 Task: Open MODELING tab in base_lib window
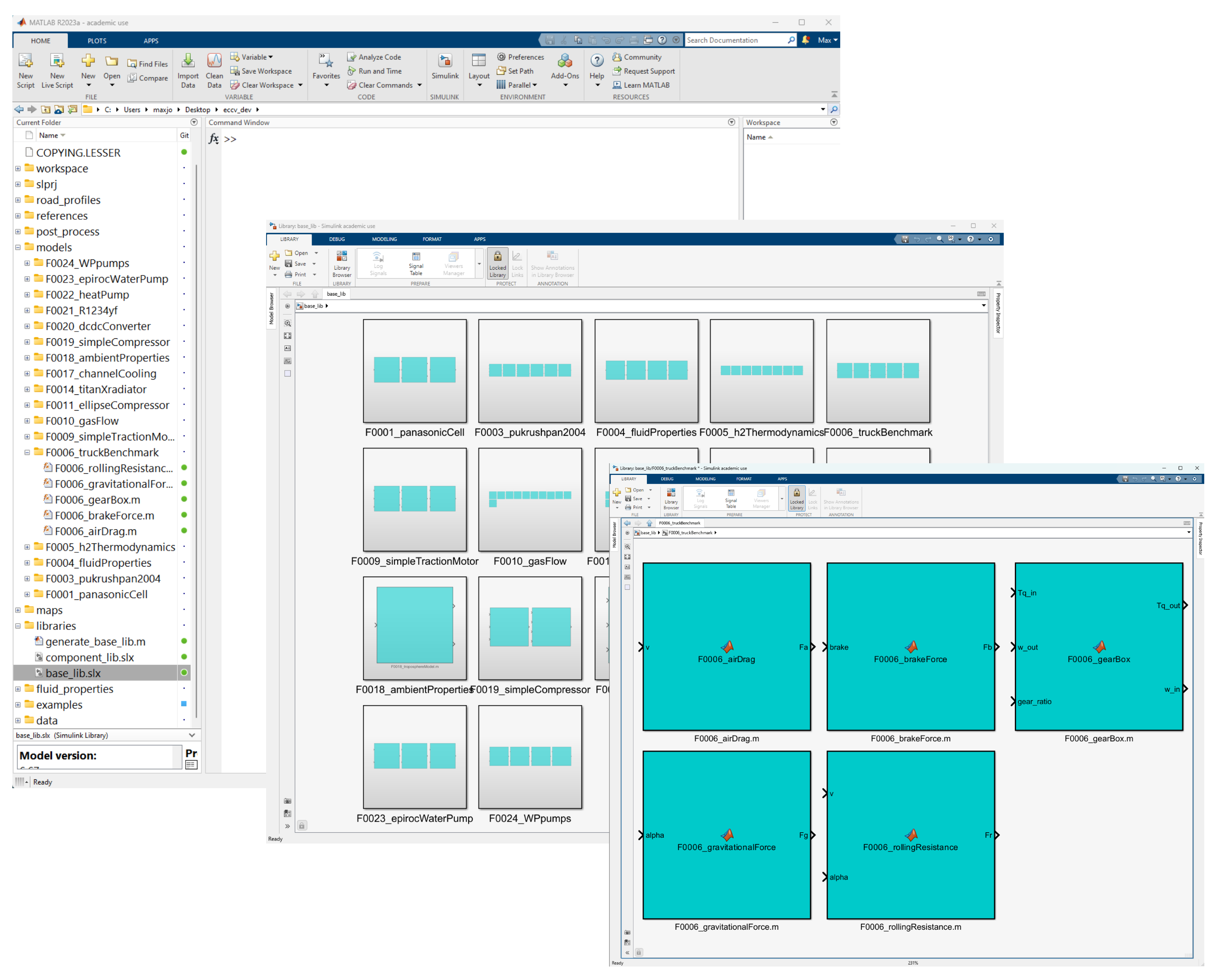[x=384, y=239]
